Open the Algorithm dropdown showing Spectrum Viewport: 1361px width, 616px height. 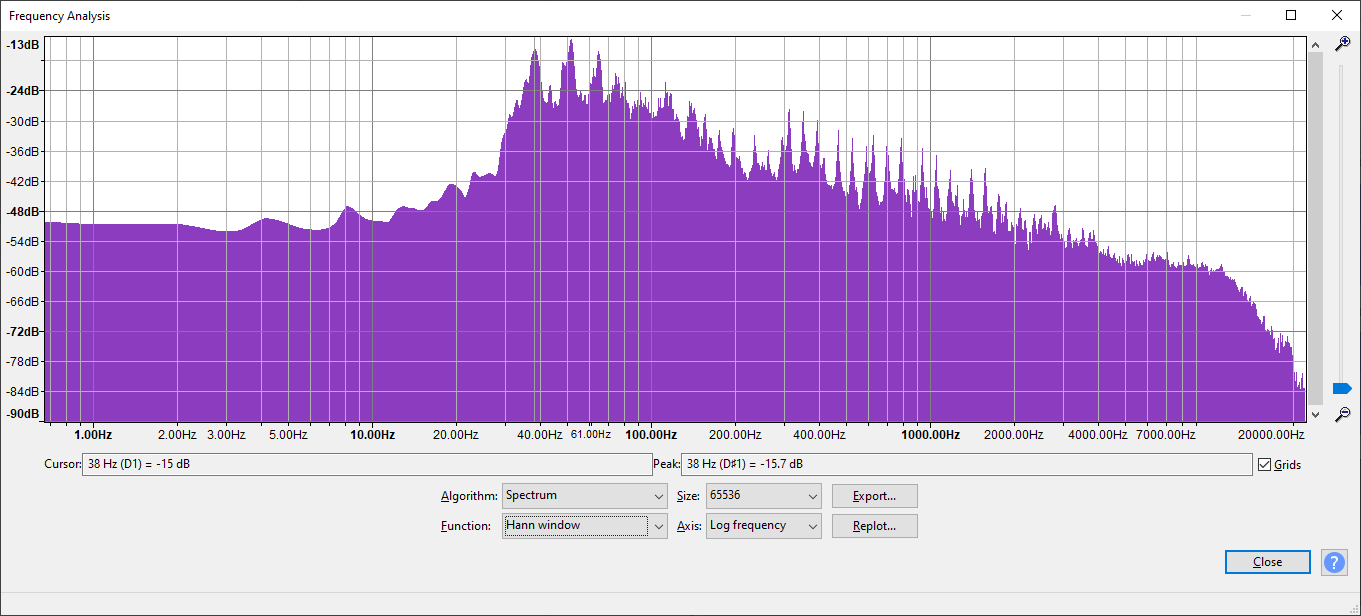click(x=584, y=496)
